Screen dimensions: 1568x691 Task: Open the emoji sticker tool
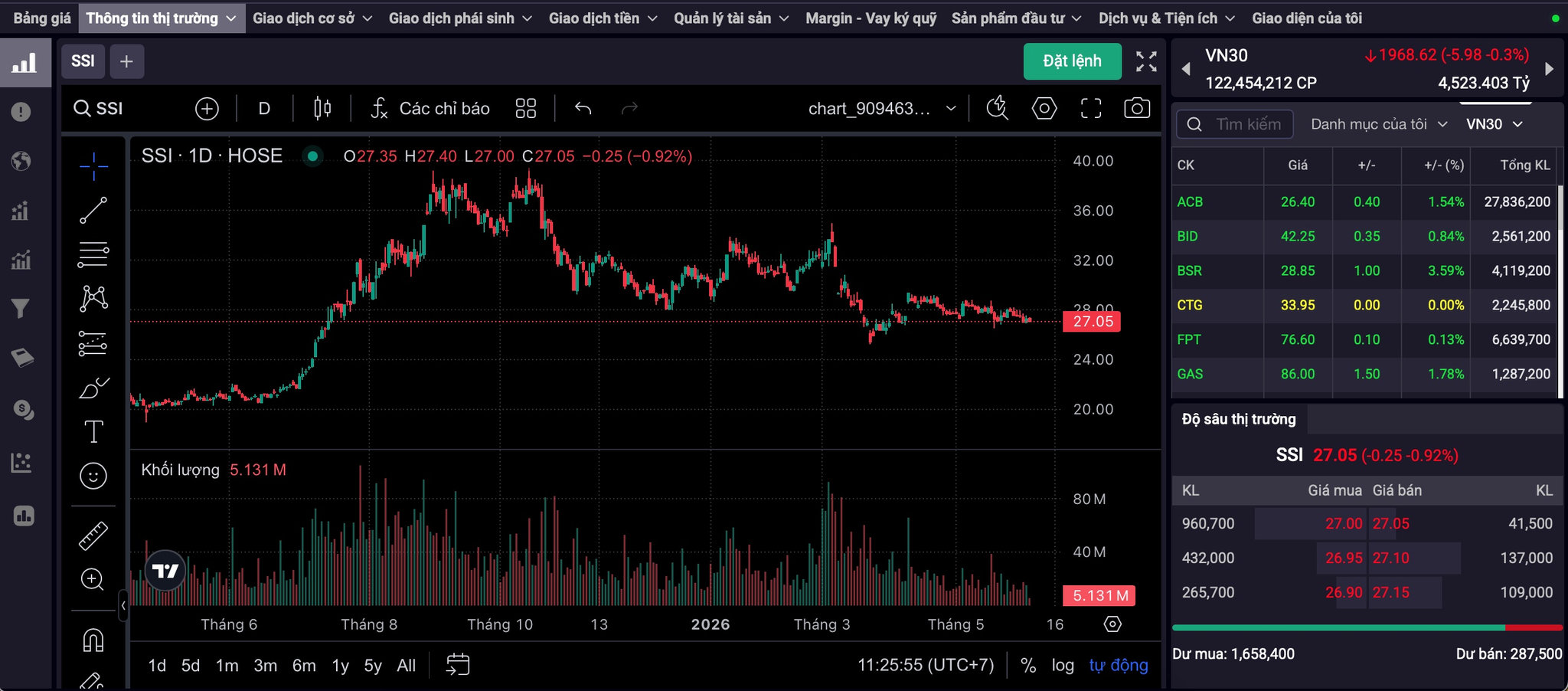[93, 476]
